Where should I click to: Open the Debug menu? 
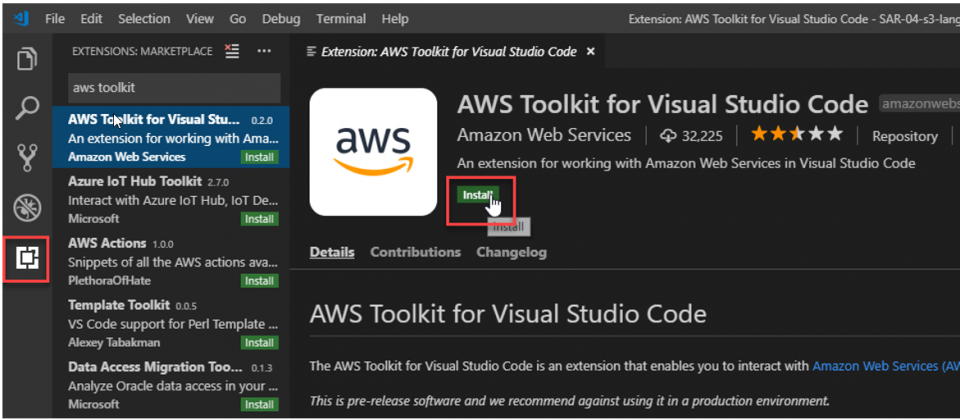pos(281,19)
